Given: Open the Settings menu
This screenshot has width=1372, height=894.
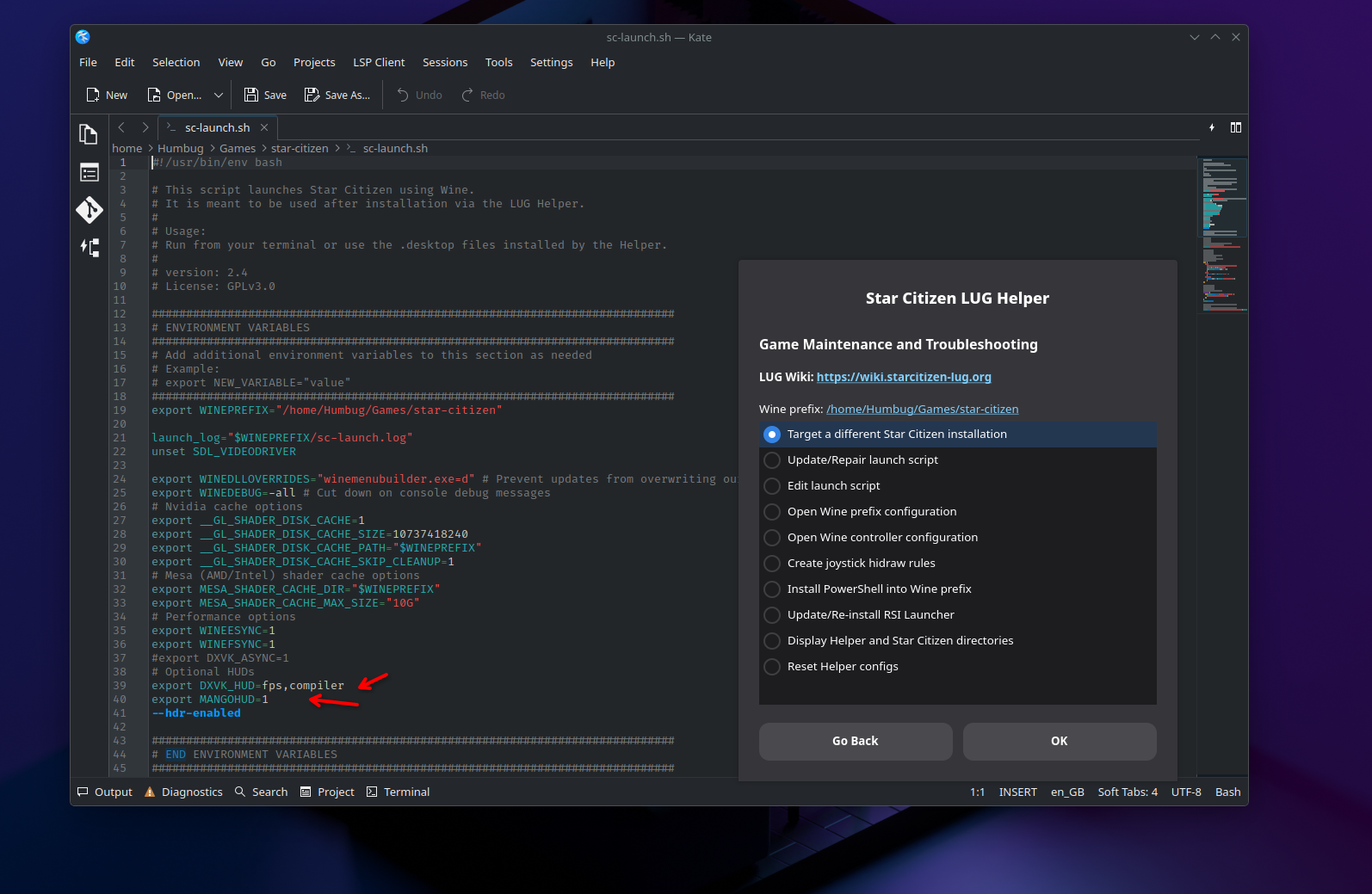Looking at the screenshot, I should pos(552,62).
